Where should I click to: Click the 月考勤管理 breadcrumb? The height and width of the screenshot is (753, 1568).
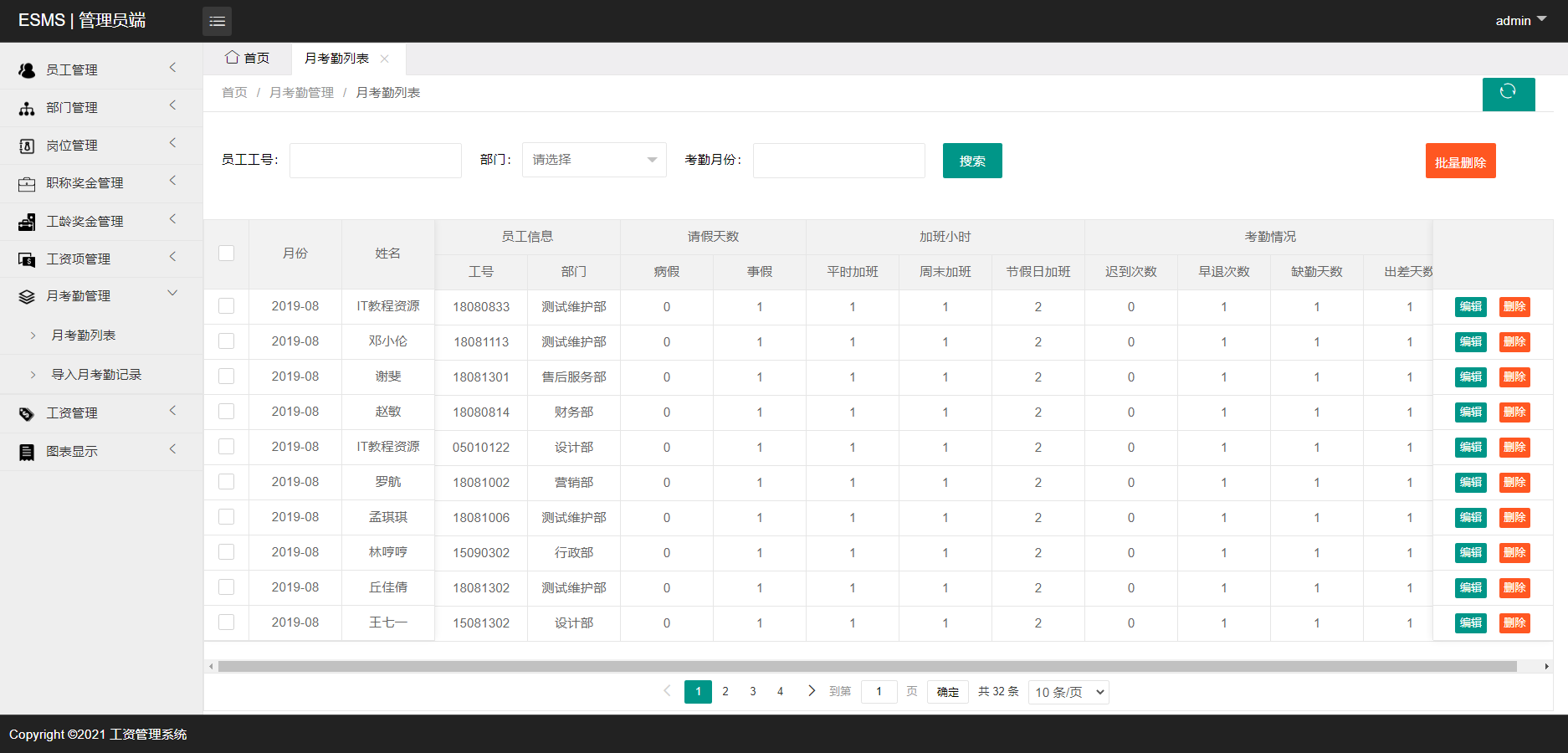301,93
